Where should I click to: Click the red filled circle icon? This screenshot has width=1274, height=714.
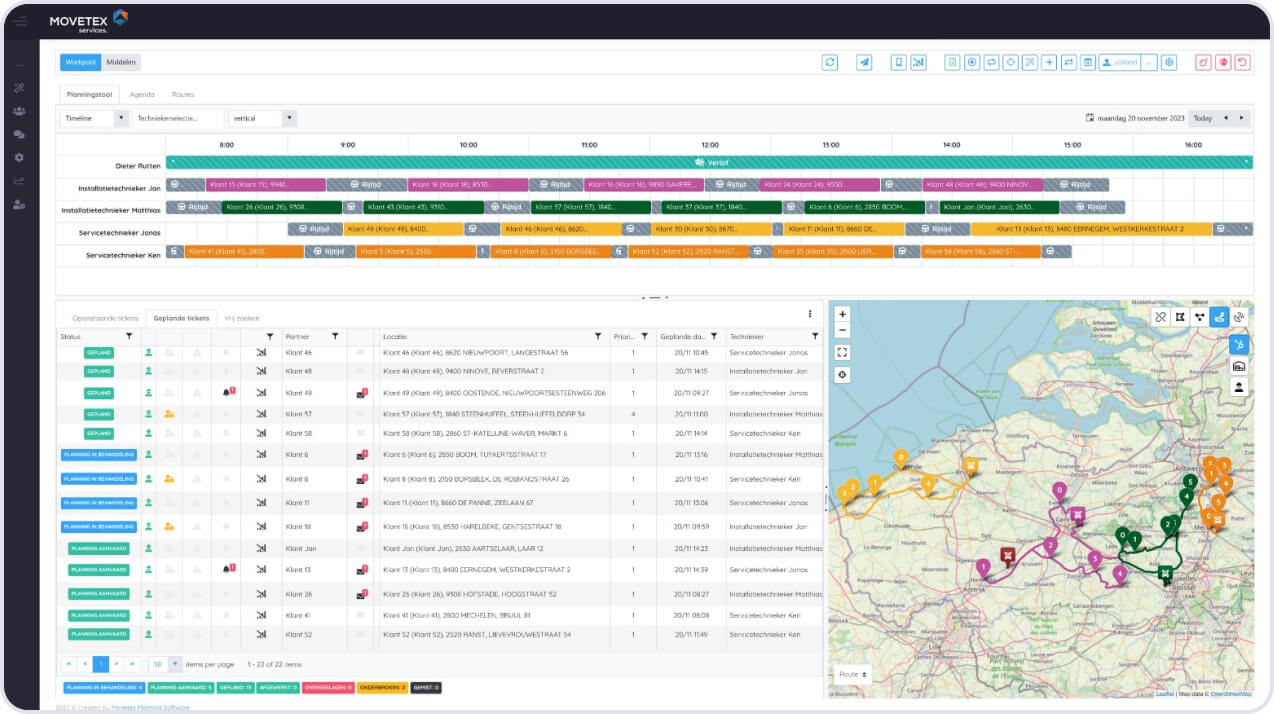tap(1223, 62)
